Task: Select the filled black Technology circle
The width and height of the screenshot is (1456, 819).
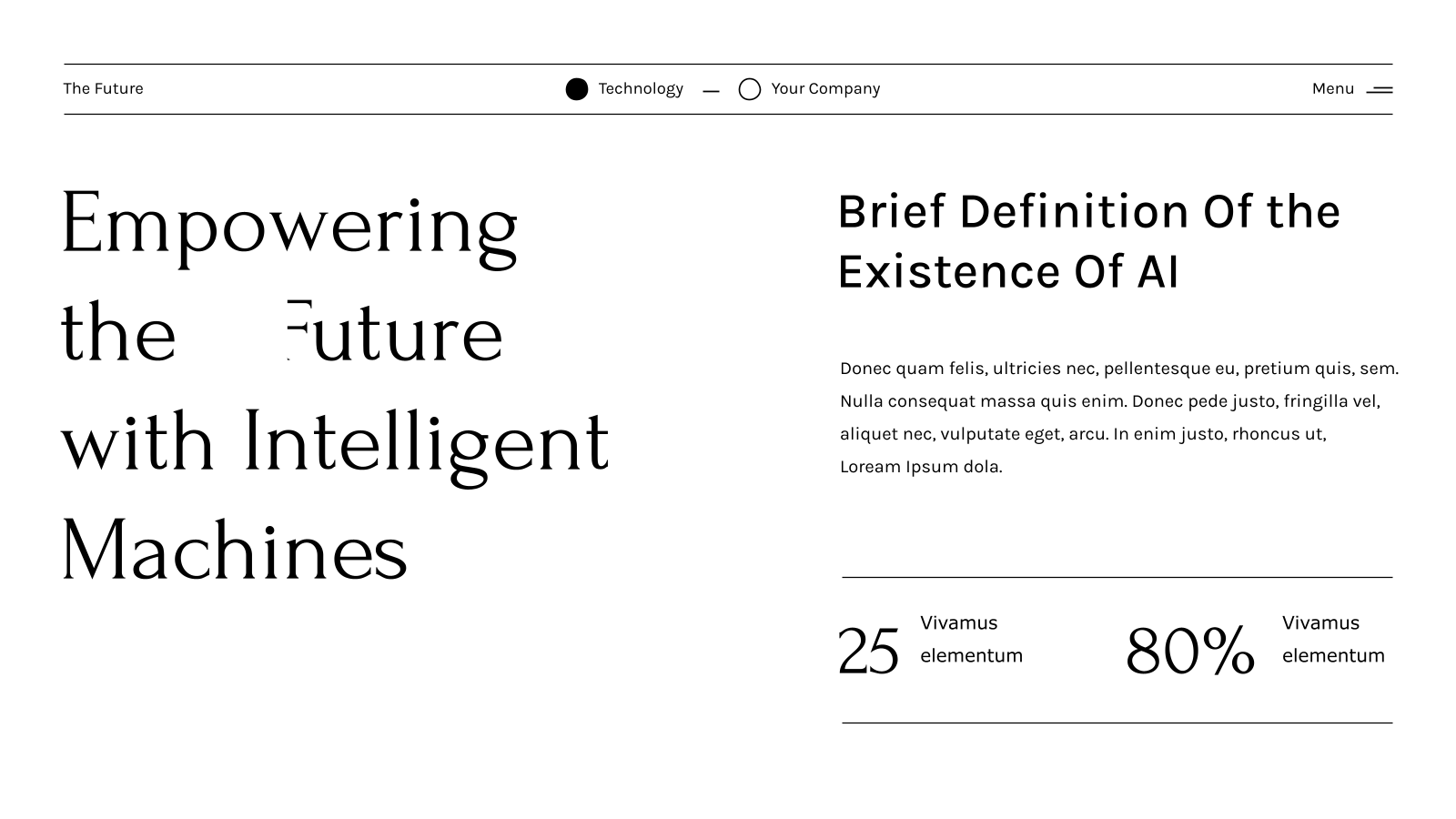Action: click(577, 89)
